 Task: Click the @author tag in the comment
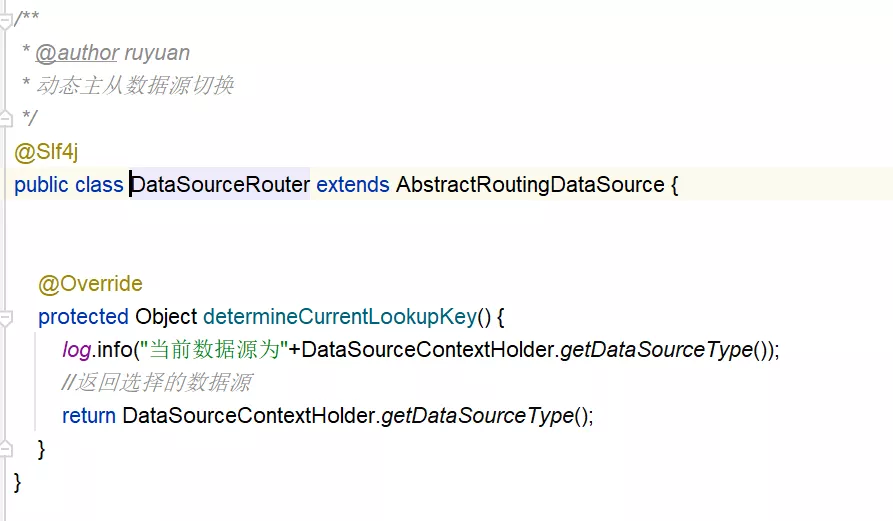pyautogui.click(x=77, y=53)
